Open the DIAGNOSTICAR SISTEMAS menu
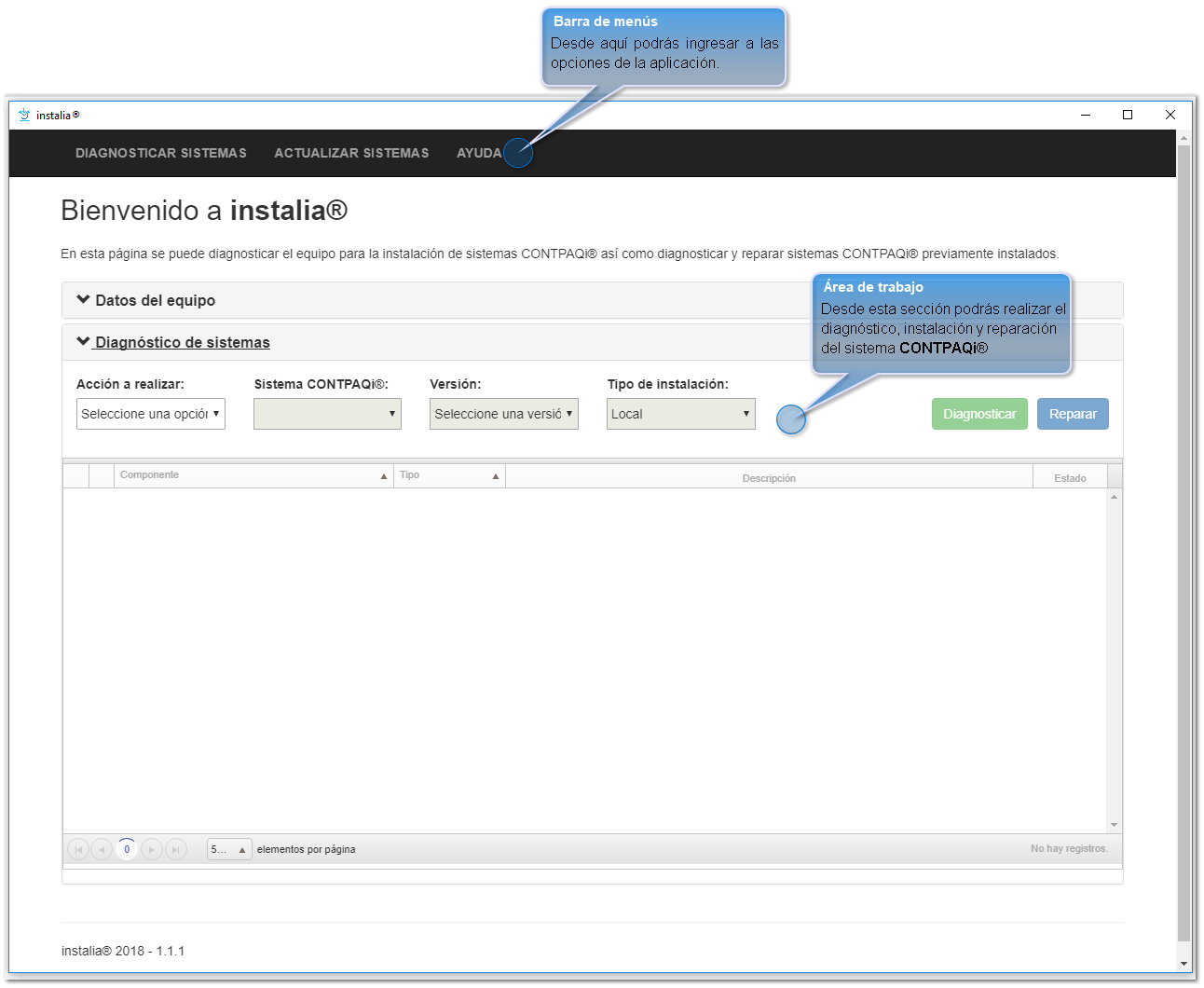 pyautogui.click(x=161, y=153)
